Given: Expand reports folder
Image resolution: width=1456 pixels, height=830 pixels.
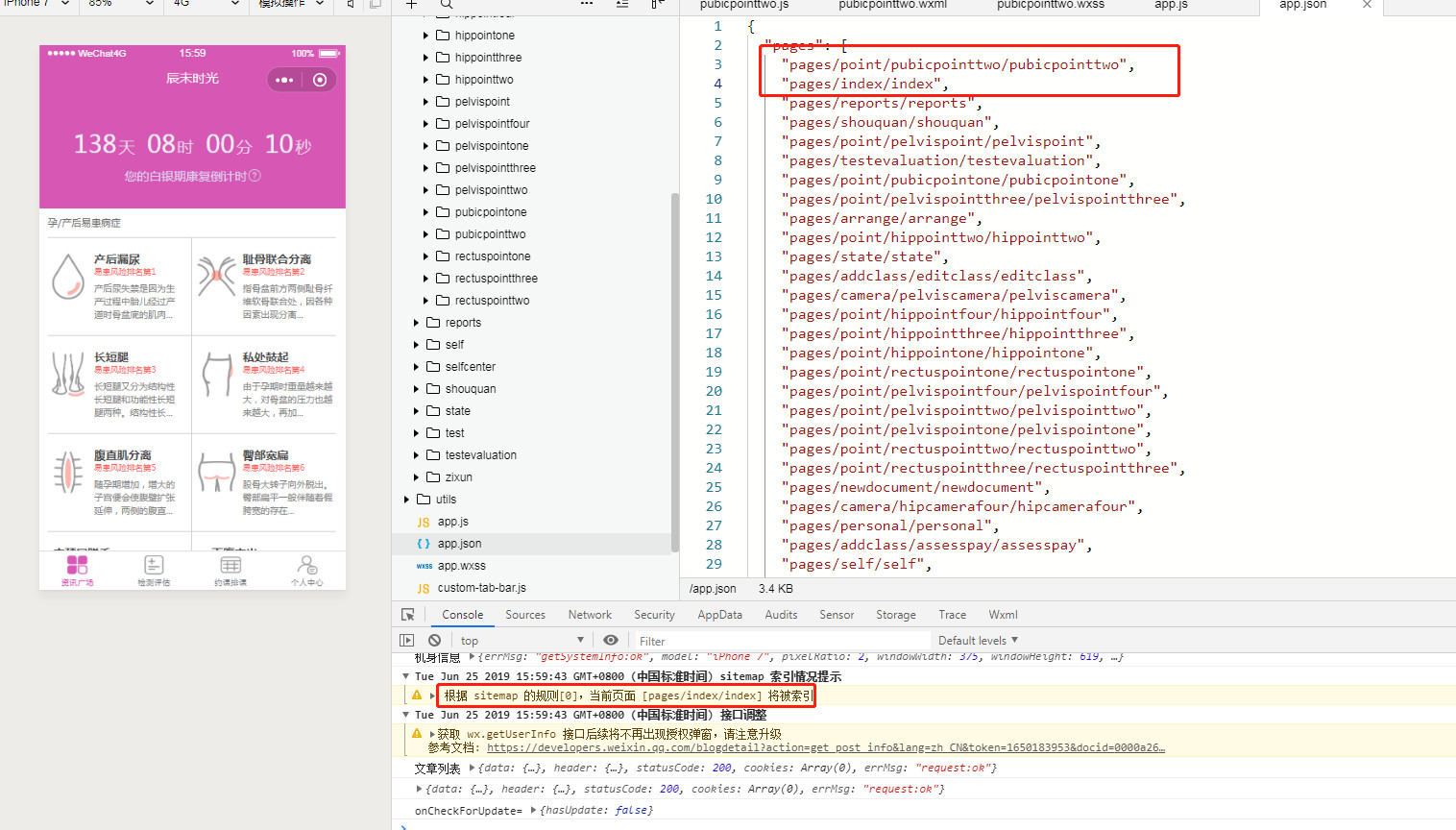Looking at the screenshot, I should point(417,323).
